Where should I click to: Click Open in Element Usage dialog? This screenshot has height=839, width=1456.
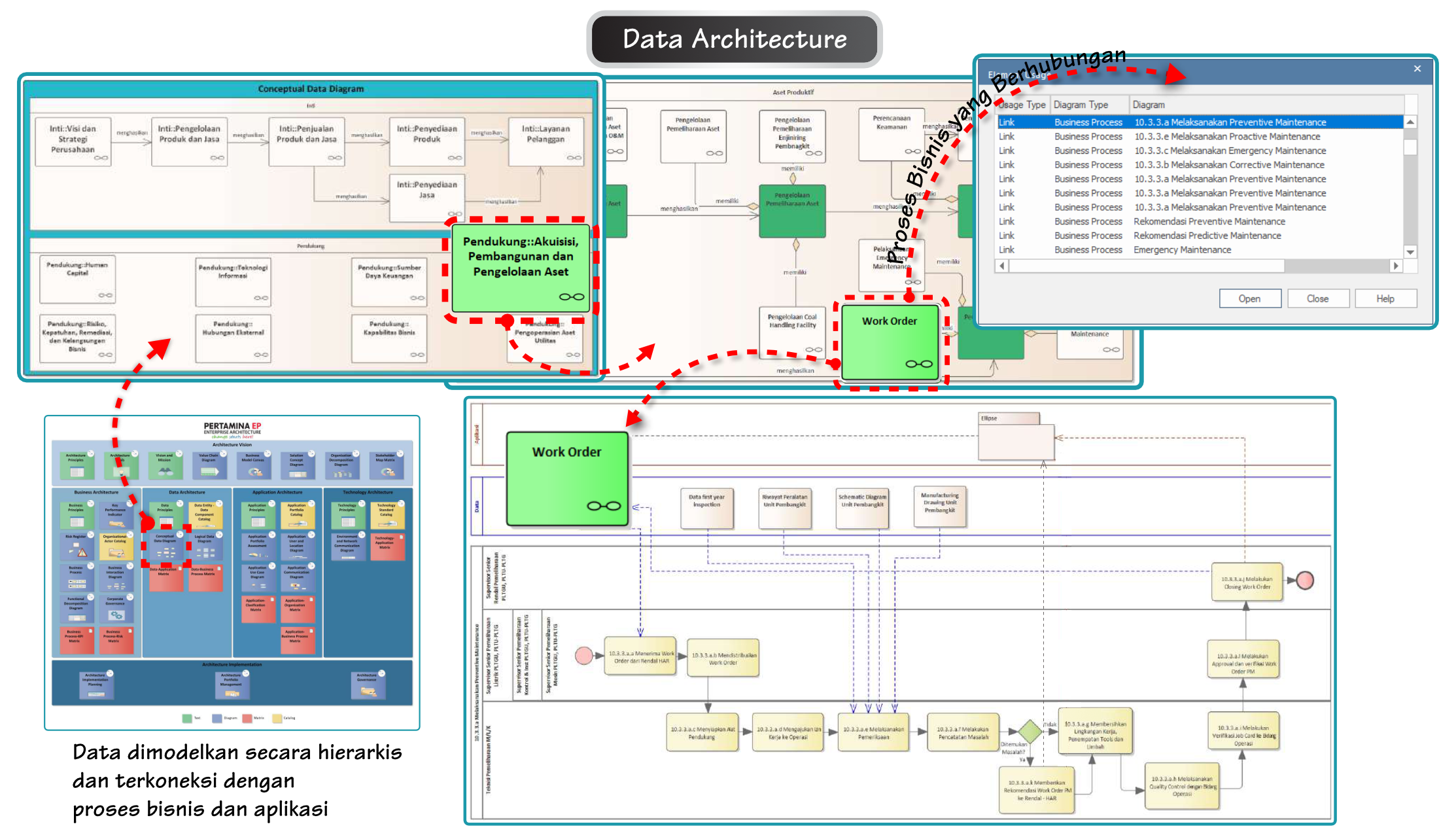pyautogui.click(x=1249, y=298)
